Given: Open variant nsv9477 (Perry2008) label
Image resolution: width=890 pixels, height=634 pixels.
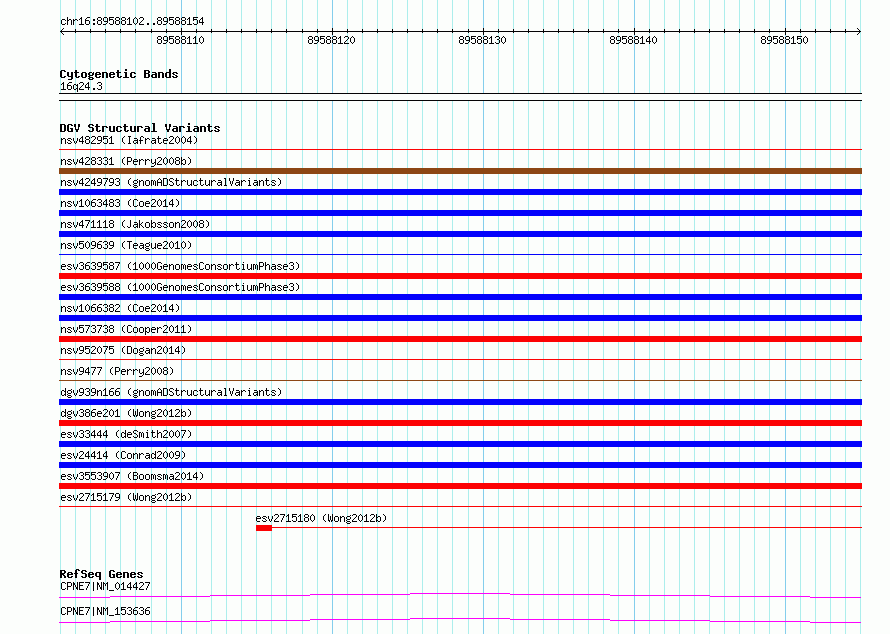Looking at the screenshot, I should 117,371.
